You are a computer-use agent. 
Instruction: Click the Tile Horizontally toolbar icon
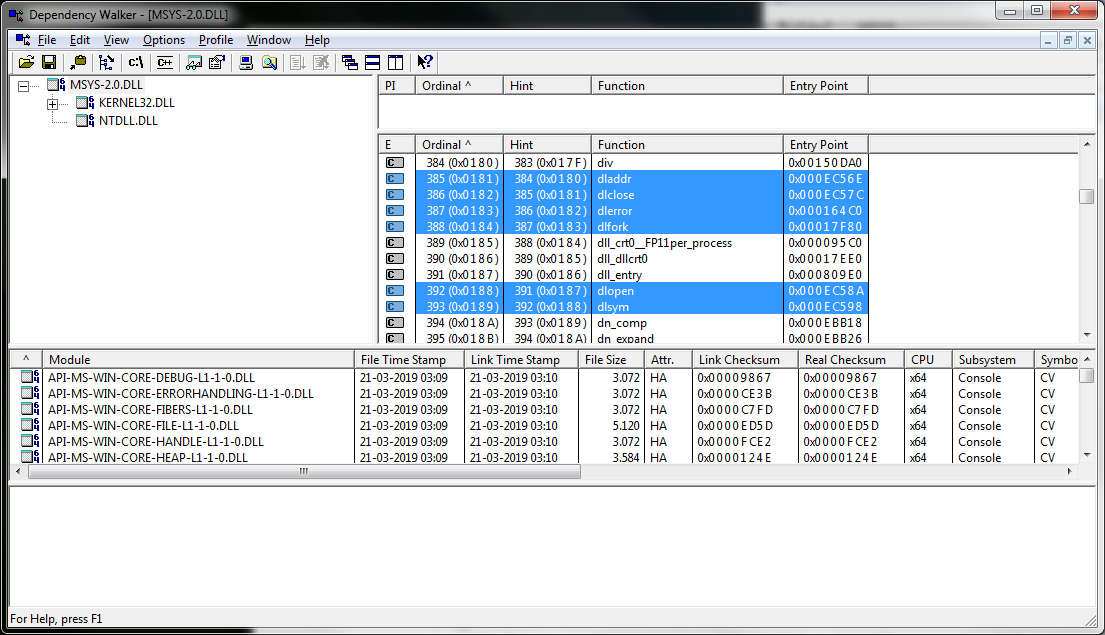tap(373, 63)
